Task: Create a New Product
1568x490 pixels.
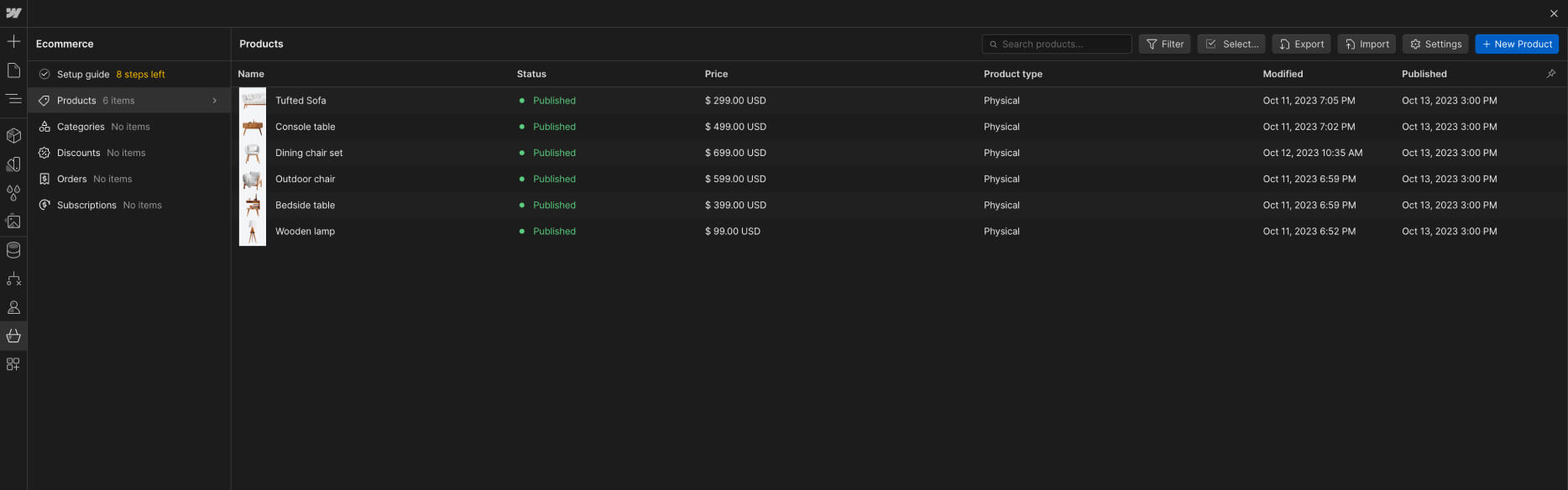Action: point(1517,44)
